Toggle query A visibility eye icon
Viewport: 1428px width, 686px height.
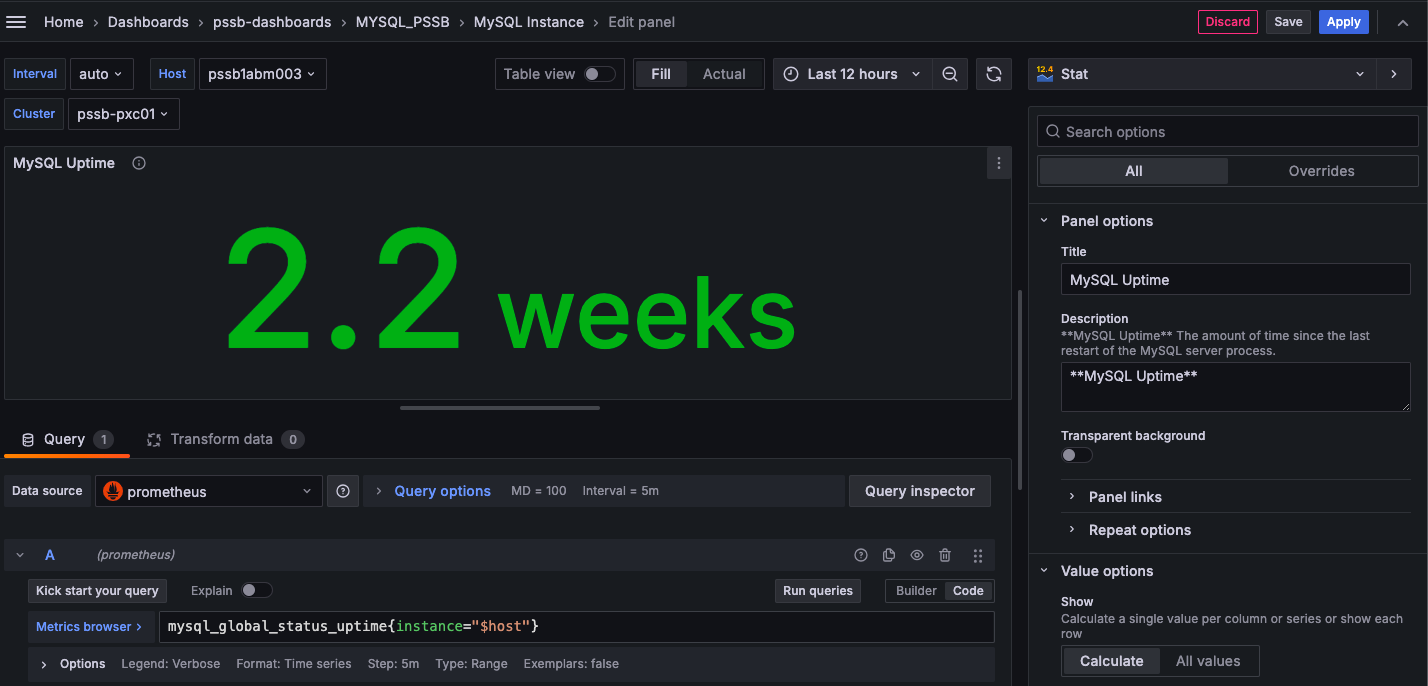pyautogui.click(x=917, y=555)
